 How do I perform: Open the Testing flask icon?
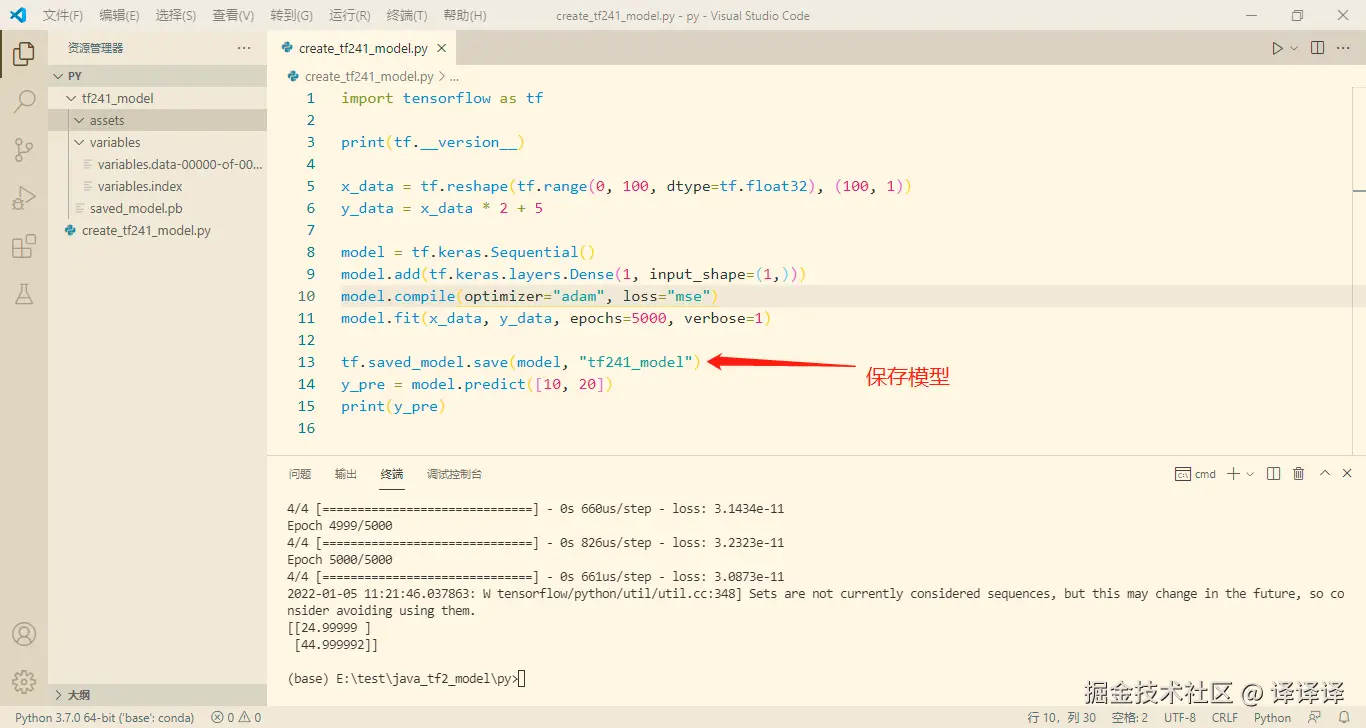point(24,294)
